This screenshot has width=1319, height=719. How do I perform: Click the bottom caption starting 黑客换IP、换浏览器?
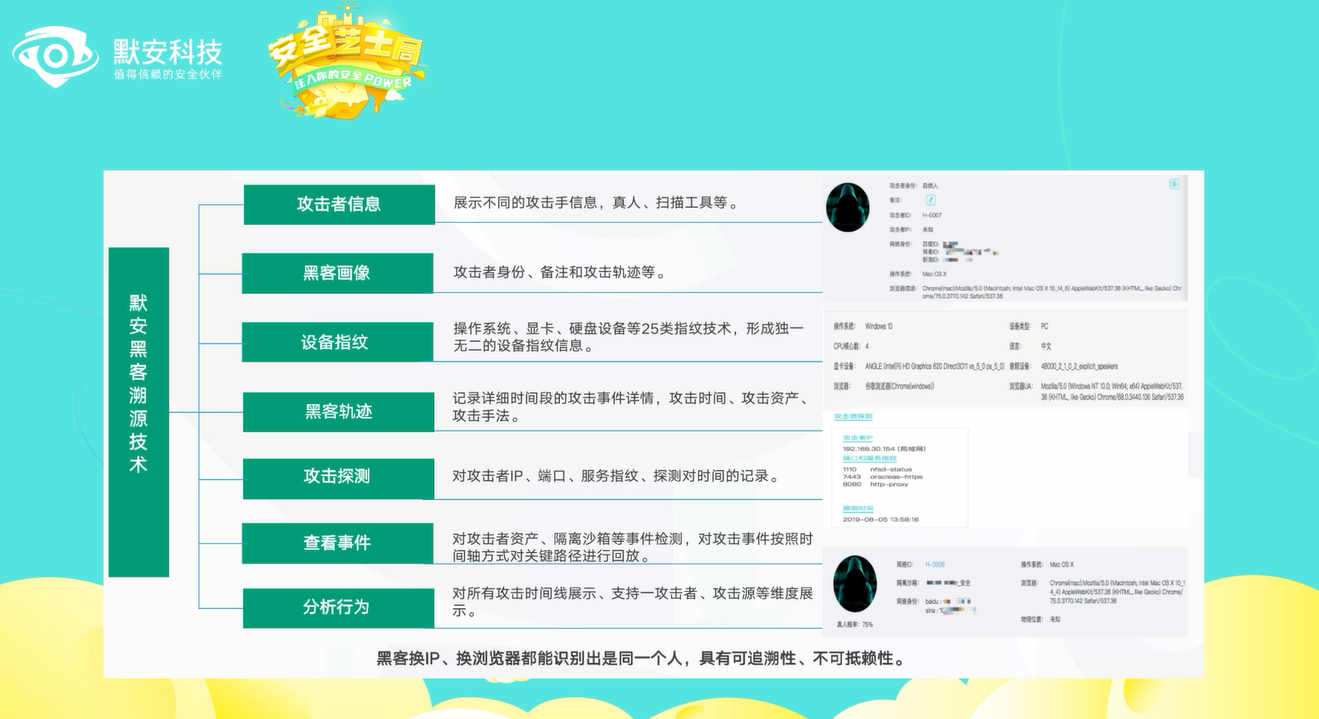click(x=642, y=658)
